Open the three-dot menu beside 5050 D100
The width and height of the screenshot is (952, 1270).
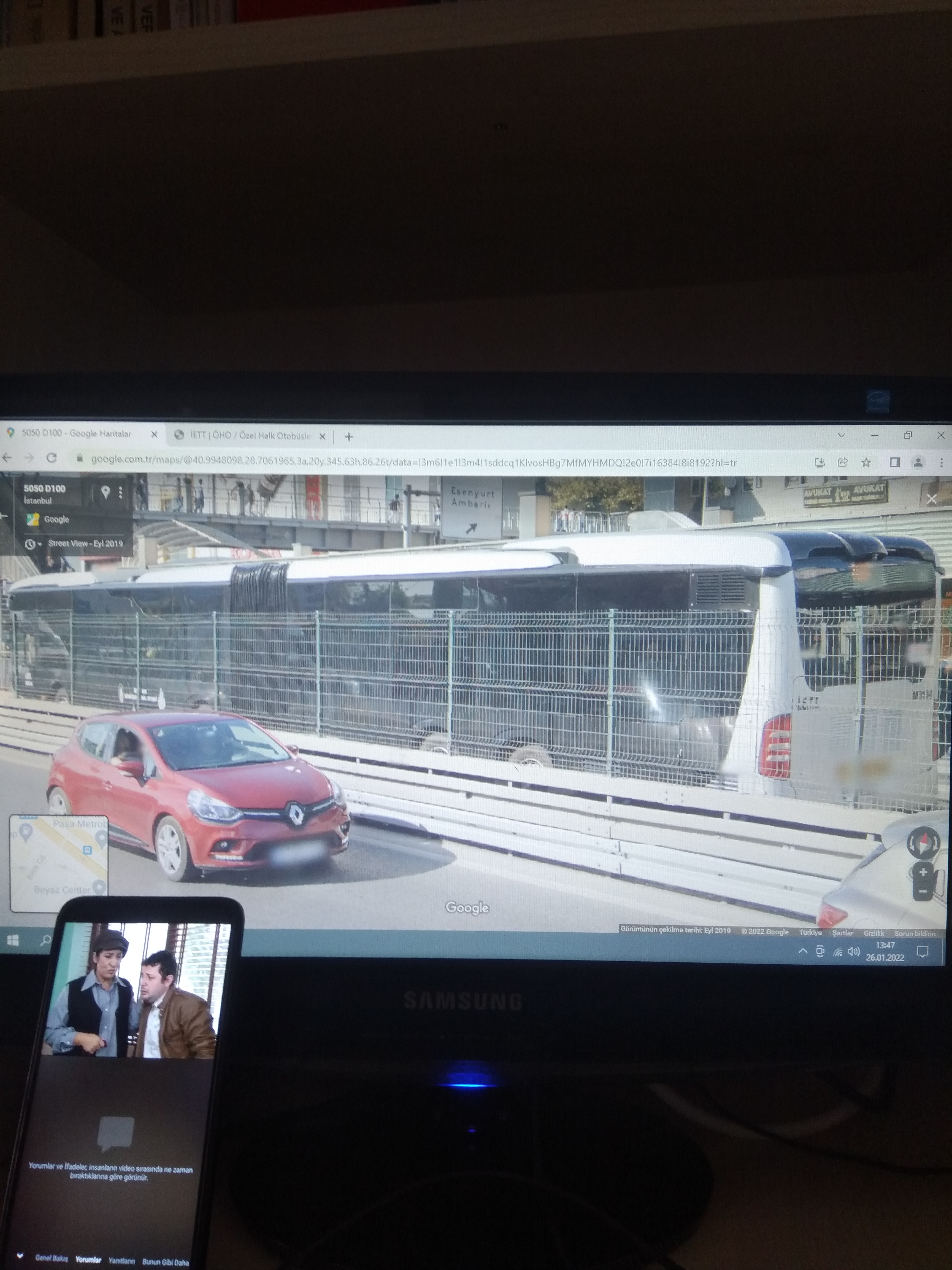[x=120, y=492]
